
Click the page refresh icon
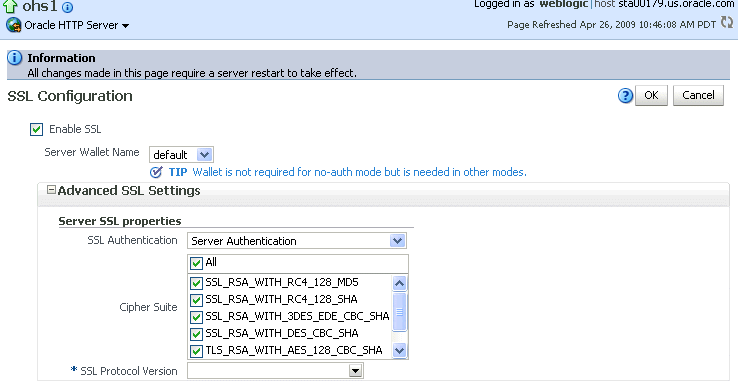tap(727, 23)
